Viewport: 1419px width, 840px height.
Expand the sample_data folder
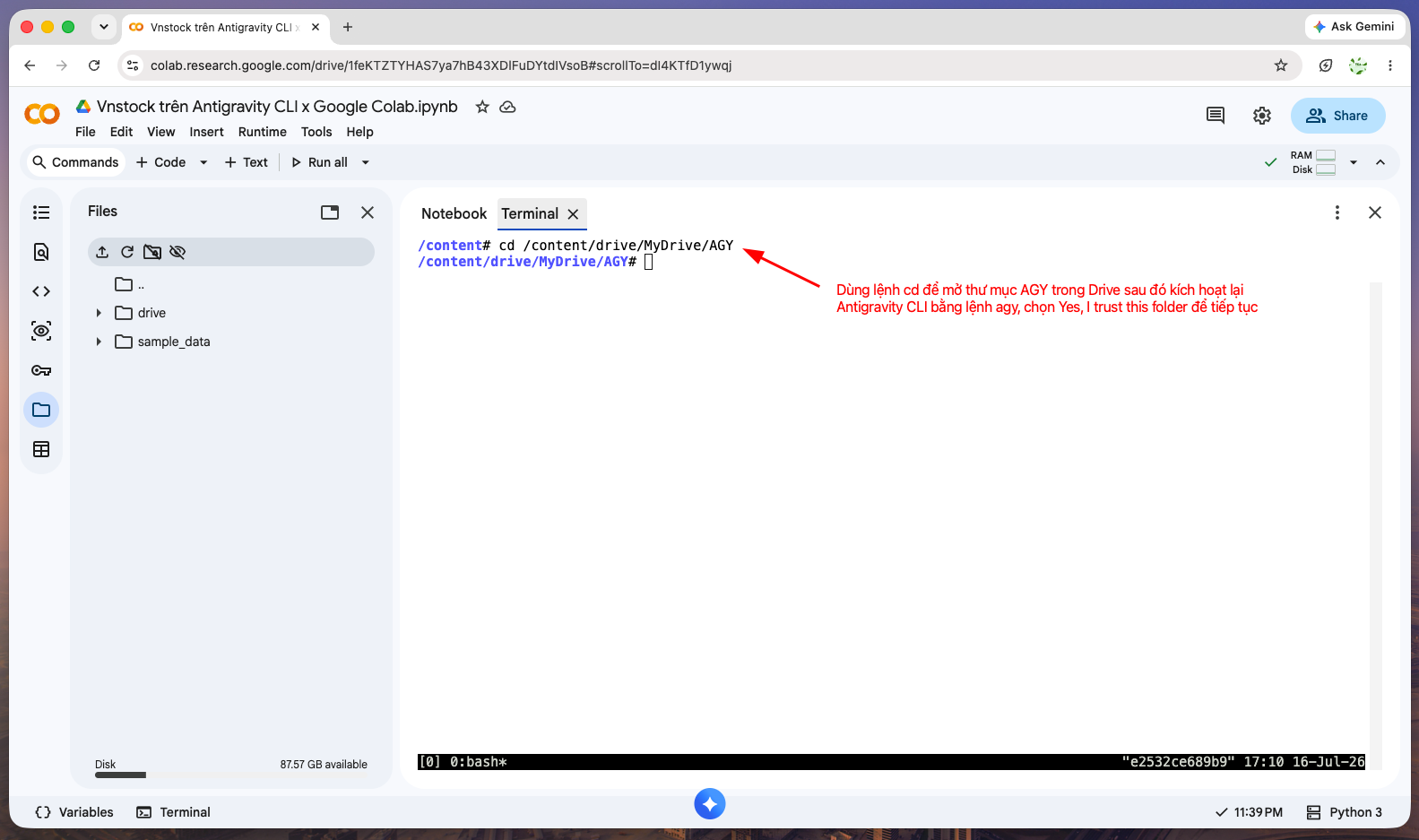point(99,342)
